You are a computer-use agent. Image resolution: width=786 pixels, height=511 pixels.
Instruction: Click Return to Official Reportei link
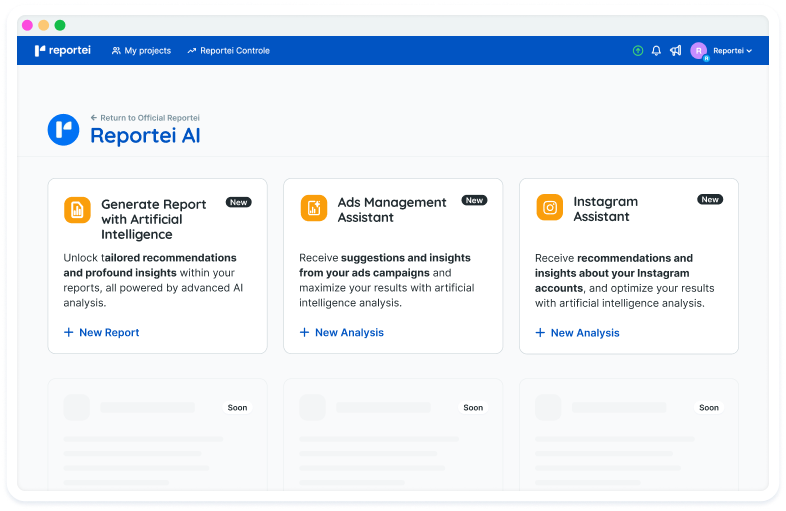pyautogui.click(x=145, y=118)
